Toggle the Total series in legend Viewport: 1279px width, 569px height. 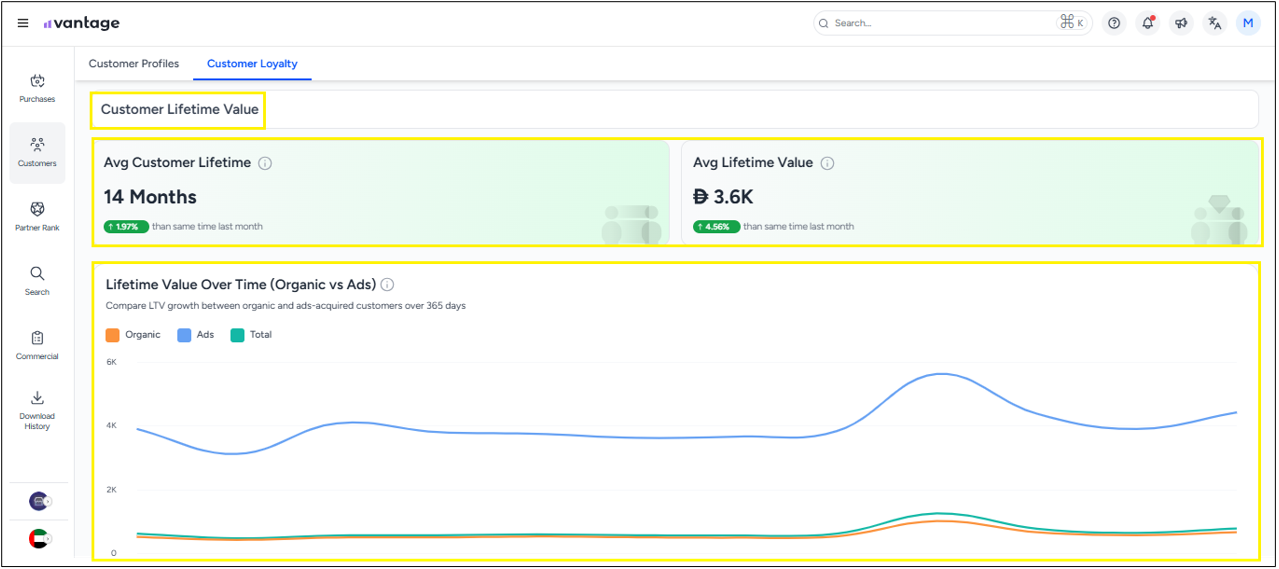[x=251, y=335]
